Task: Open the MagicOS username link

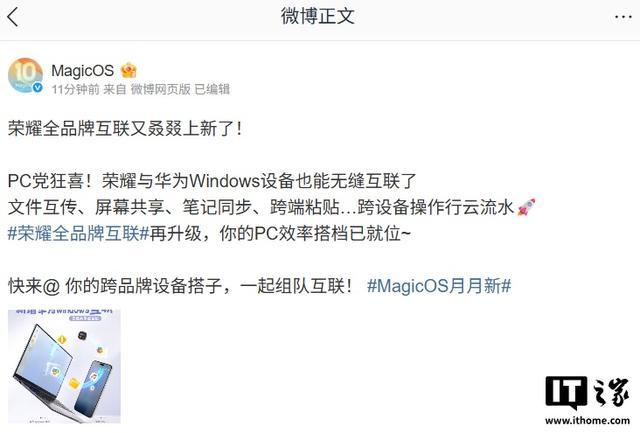Action: 82,71
